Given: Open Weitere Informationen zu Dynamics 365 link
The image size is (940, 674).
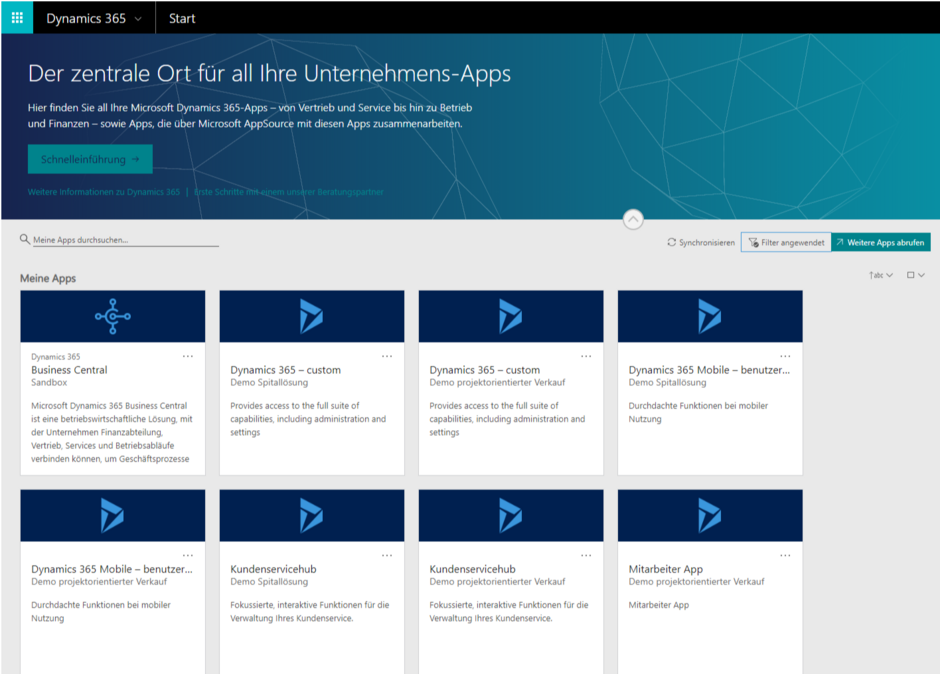Looking at the screenshot, I should [x=104, y=192].
